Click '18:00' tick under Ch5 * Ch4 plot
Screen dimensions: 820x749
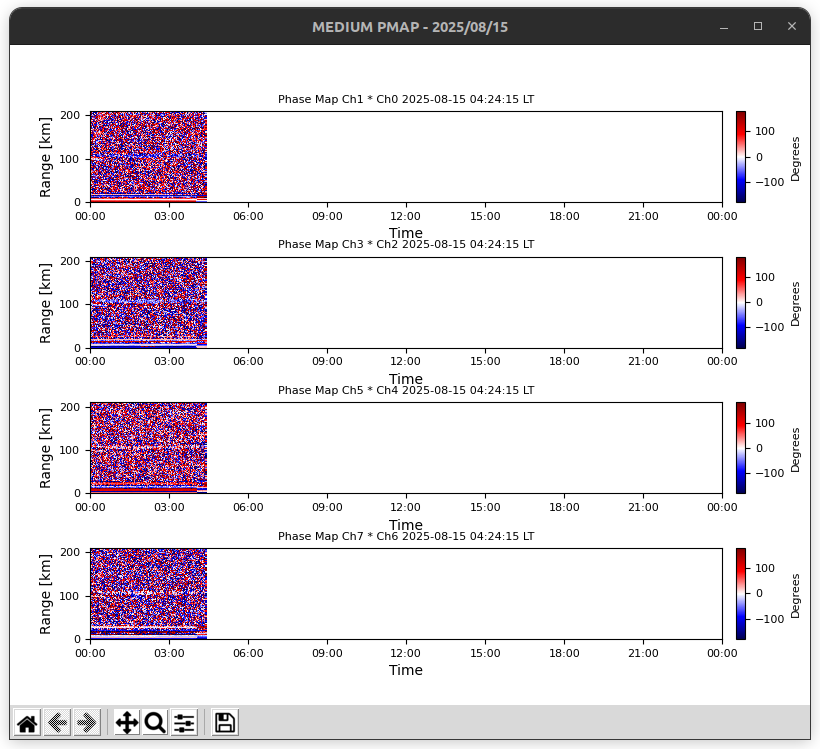click(564, 507)
